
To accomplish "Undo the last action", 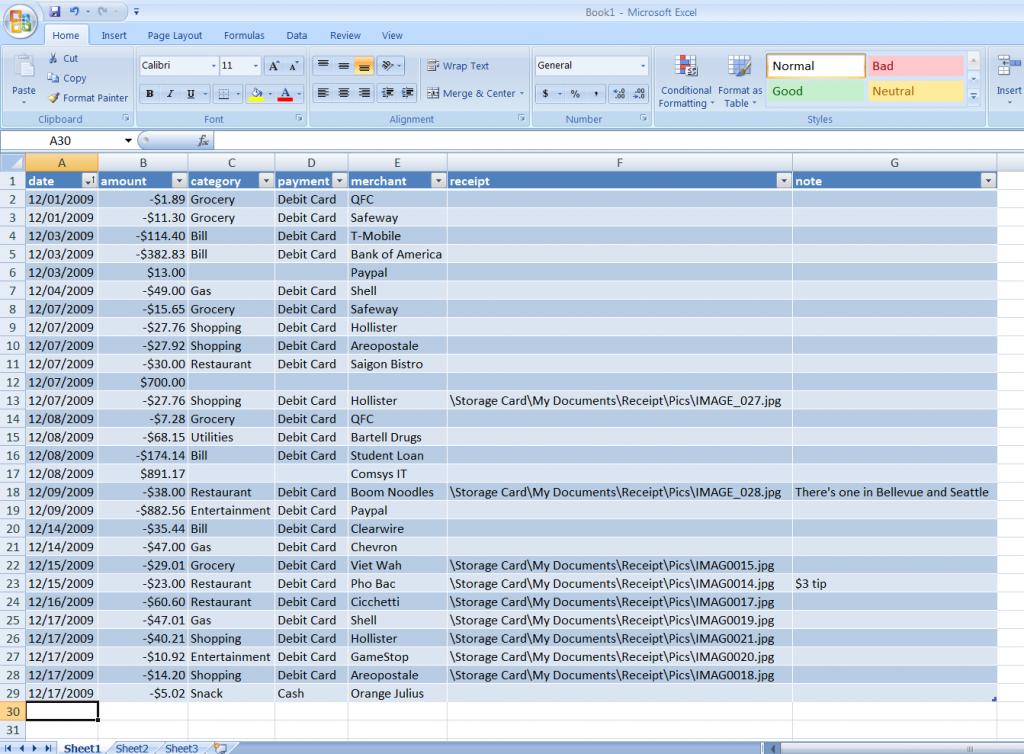I will click(74, 11).
